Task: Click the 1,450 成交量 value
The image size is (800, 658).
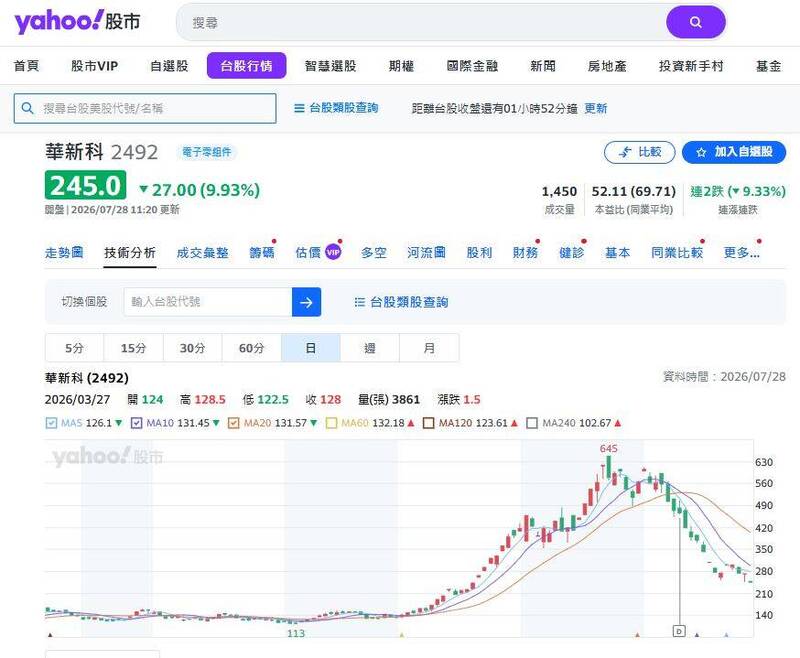Action: [559, 191]
